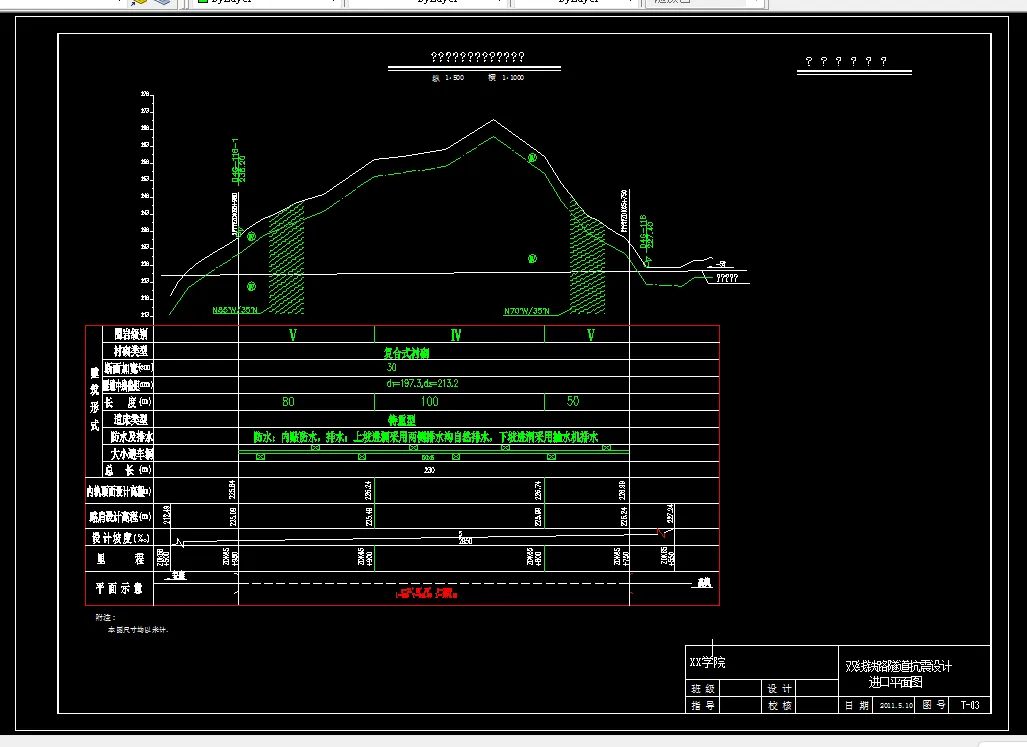This screenshot has height=747, width=1027.
Task: Click the length value '80'
Action: (x=288, y=402)
